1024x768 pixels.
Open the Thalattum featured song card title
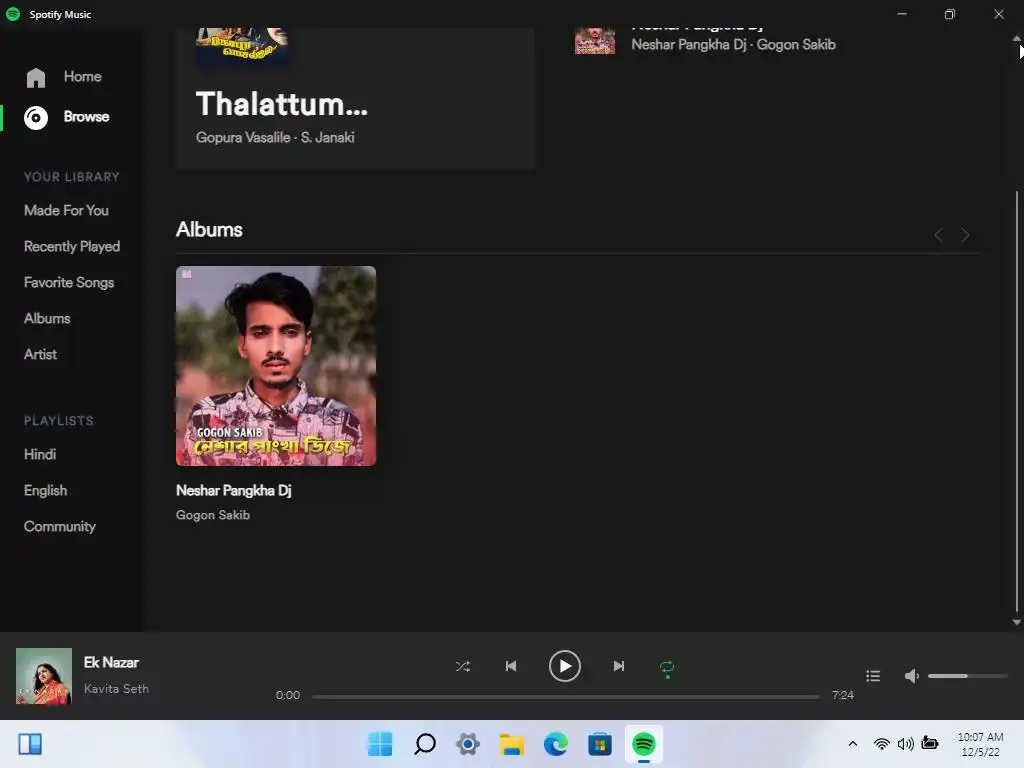(x=281, y=104)
